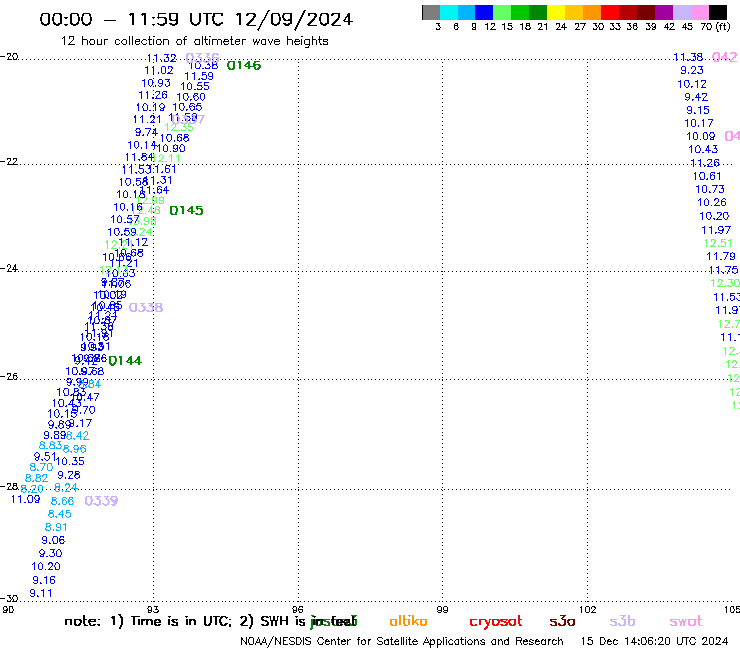Select the yellow 24 ft legend swatch
This screenshot has height=650, width=740.
pyautogui.click(x=556, y=12)
